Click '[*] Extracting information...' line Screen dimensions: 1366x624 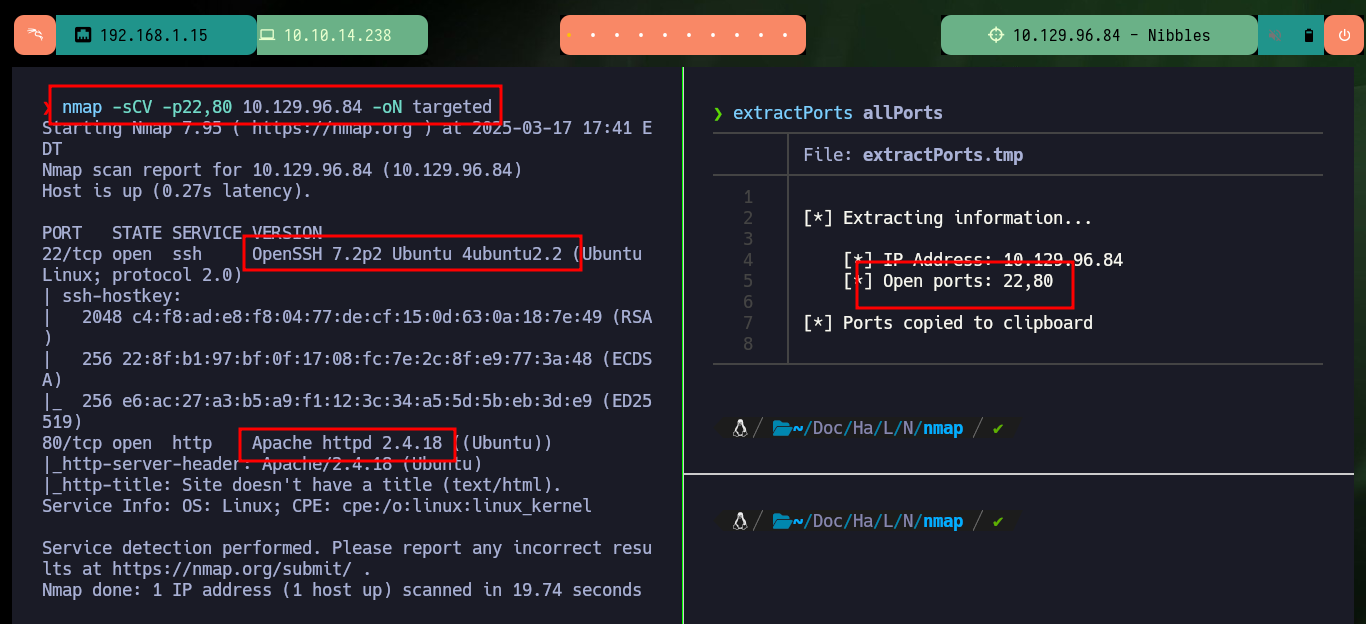[x=948, y=218]
